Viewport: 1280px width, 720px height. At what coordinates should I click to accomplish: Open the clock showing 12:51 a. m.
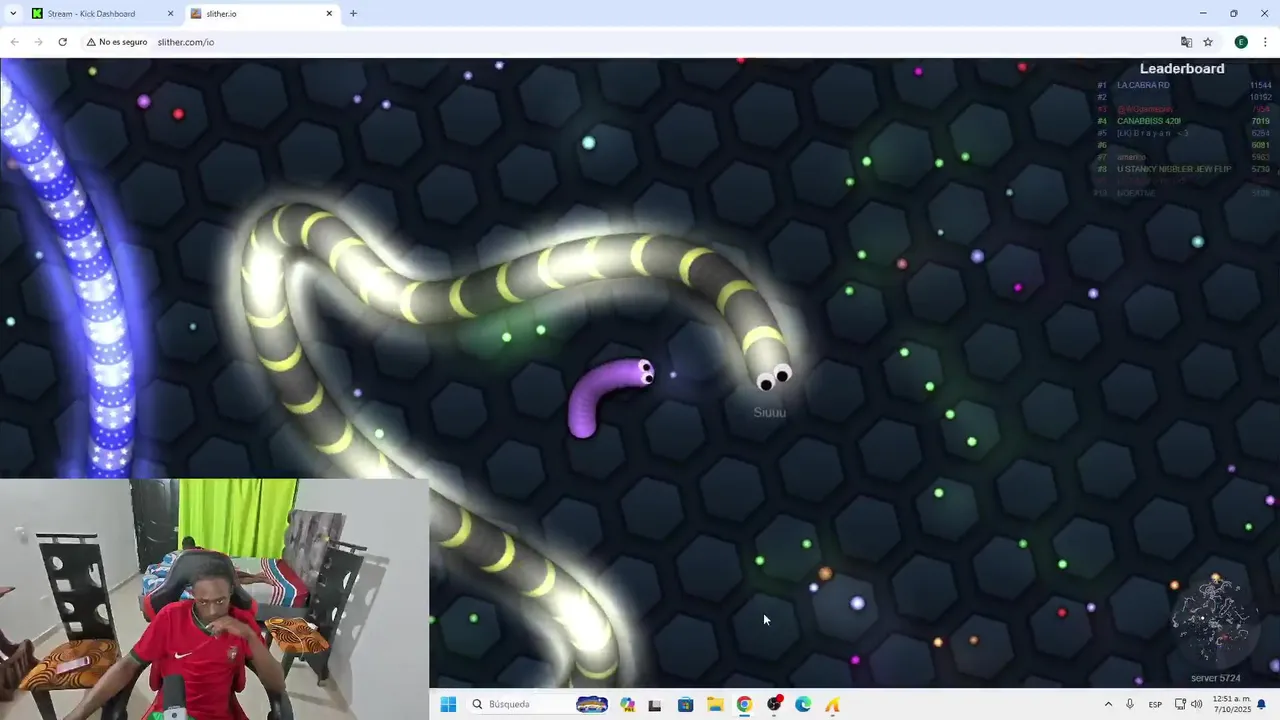(x=1230, y=704)
